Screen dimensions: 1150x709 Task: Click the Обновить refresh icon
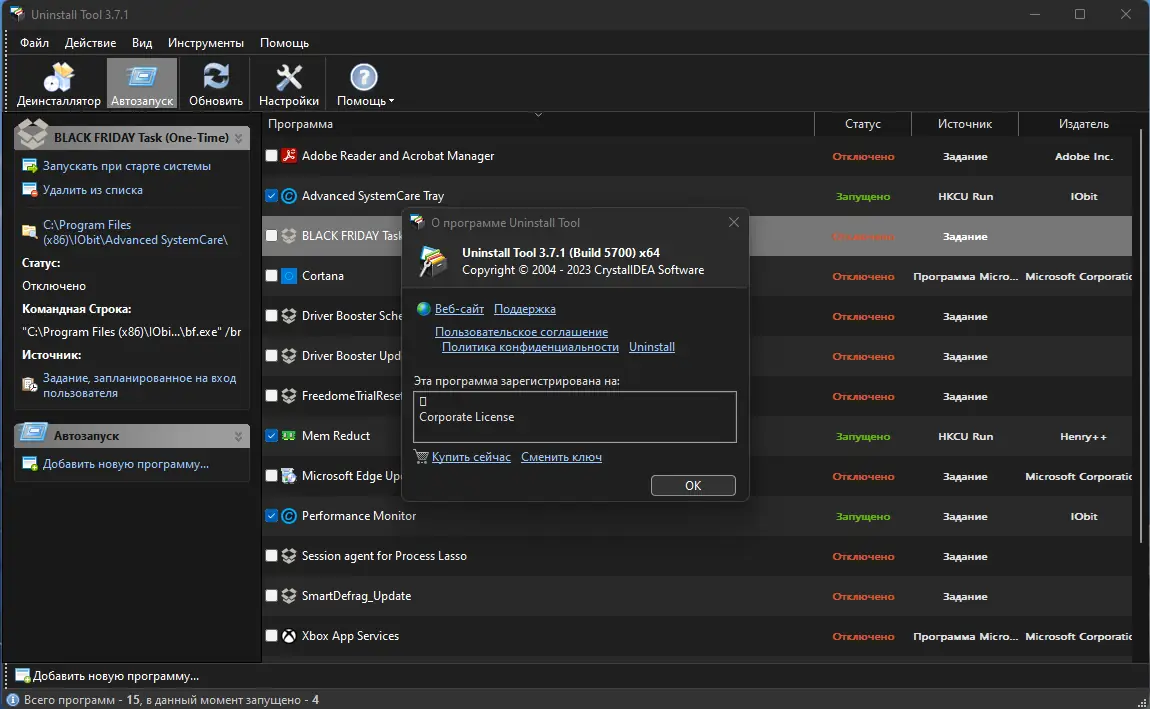214,75
